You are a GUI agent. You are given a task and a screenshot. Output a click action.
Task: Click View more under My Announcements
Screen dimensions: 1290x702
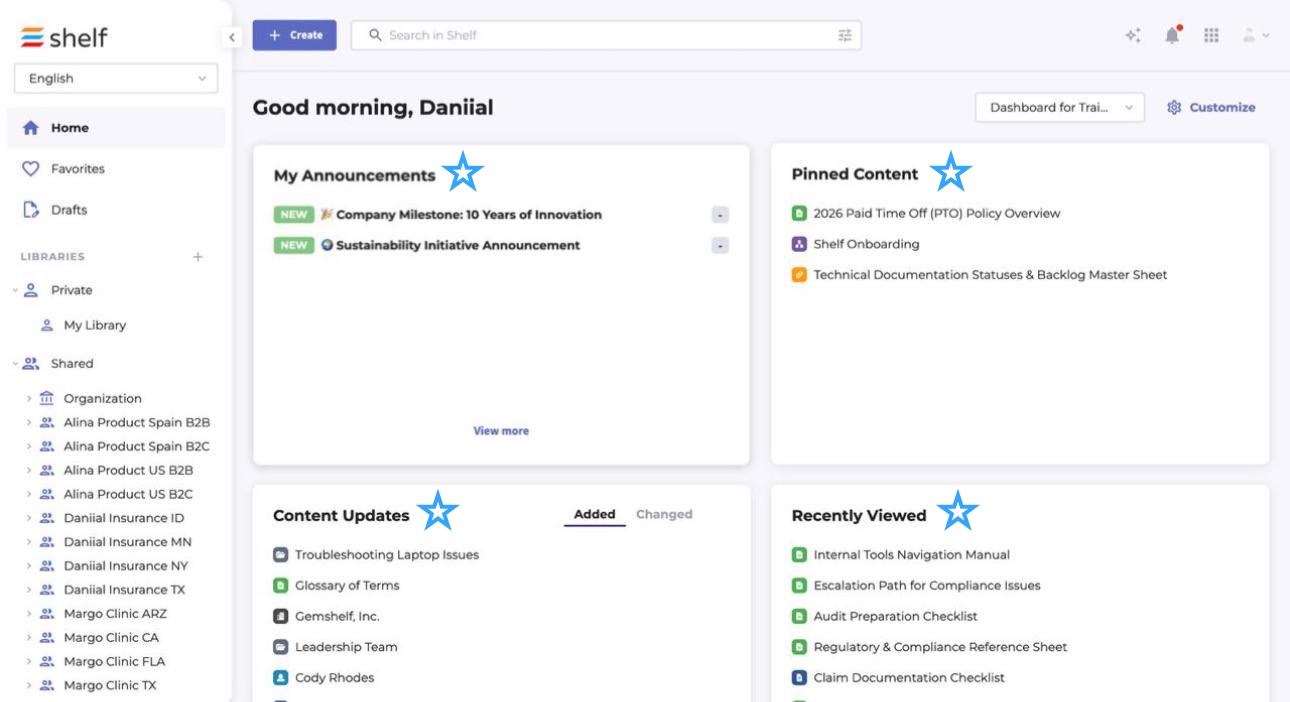click(501, 431)
